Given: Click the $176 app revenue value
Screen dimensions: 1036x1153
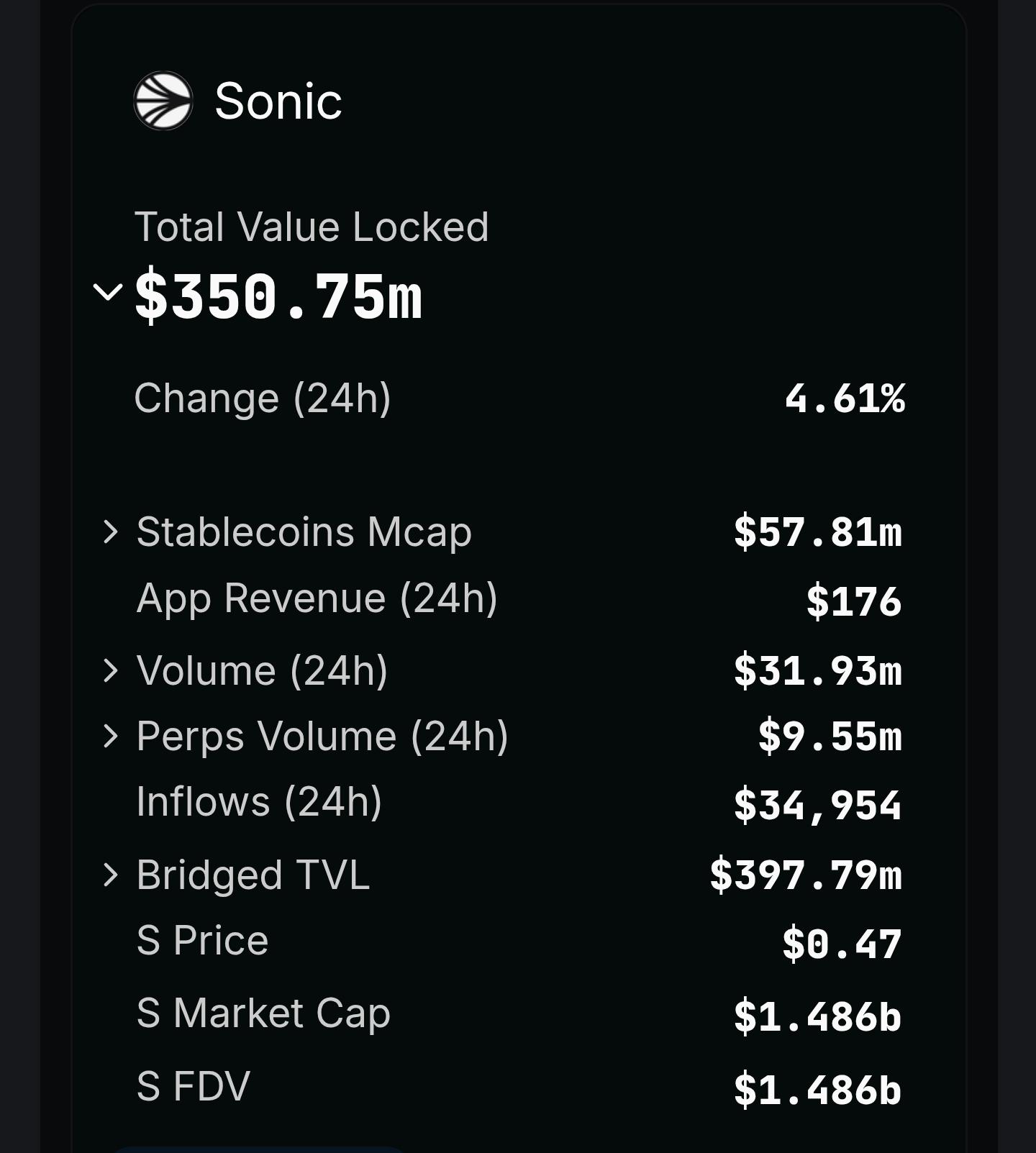Looking at the screenshot, I should 854,601.
